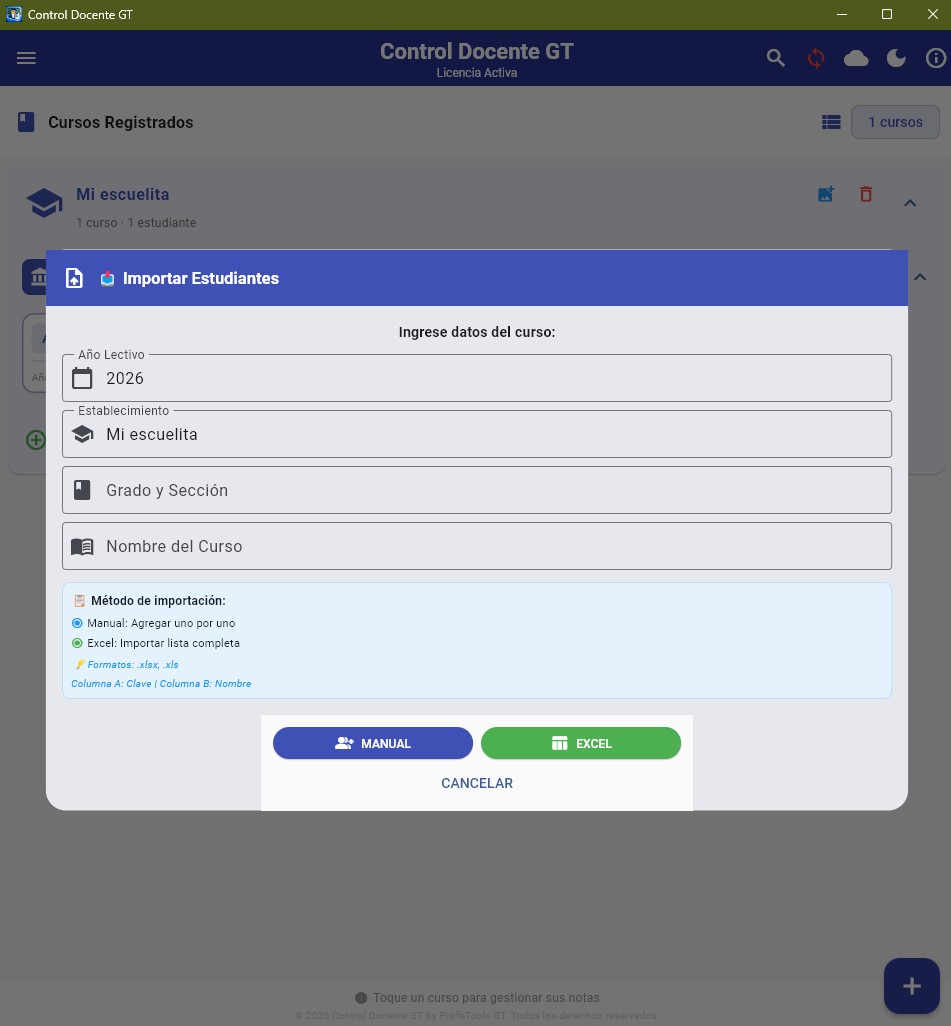Click "Columna A: Clave | Columna B: Nombre" text
This screenshot has height=1026, width=951.
click(161, 683)
